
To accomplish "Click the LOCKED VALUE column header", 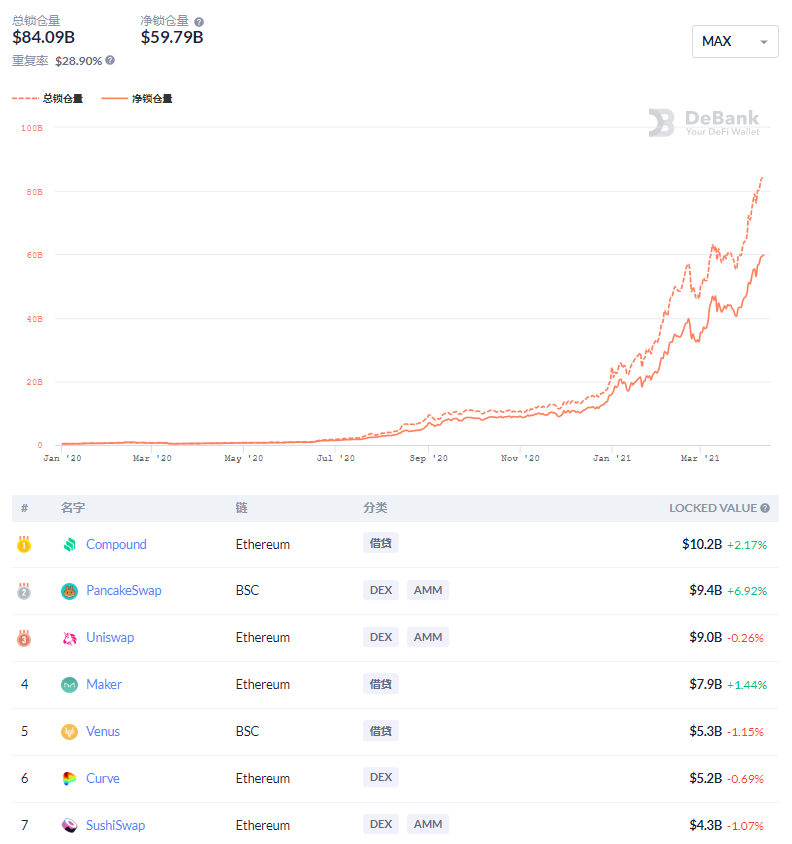I will pos(713,508).
